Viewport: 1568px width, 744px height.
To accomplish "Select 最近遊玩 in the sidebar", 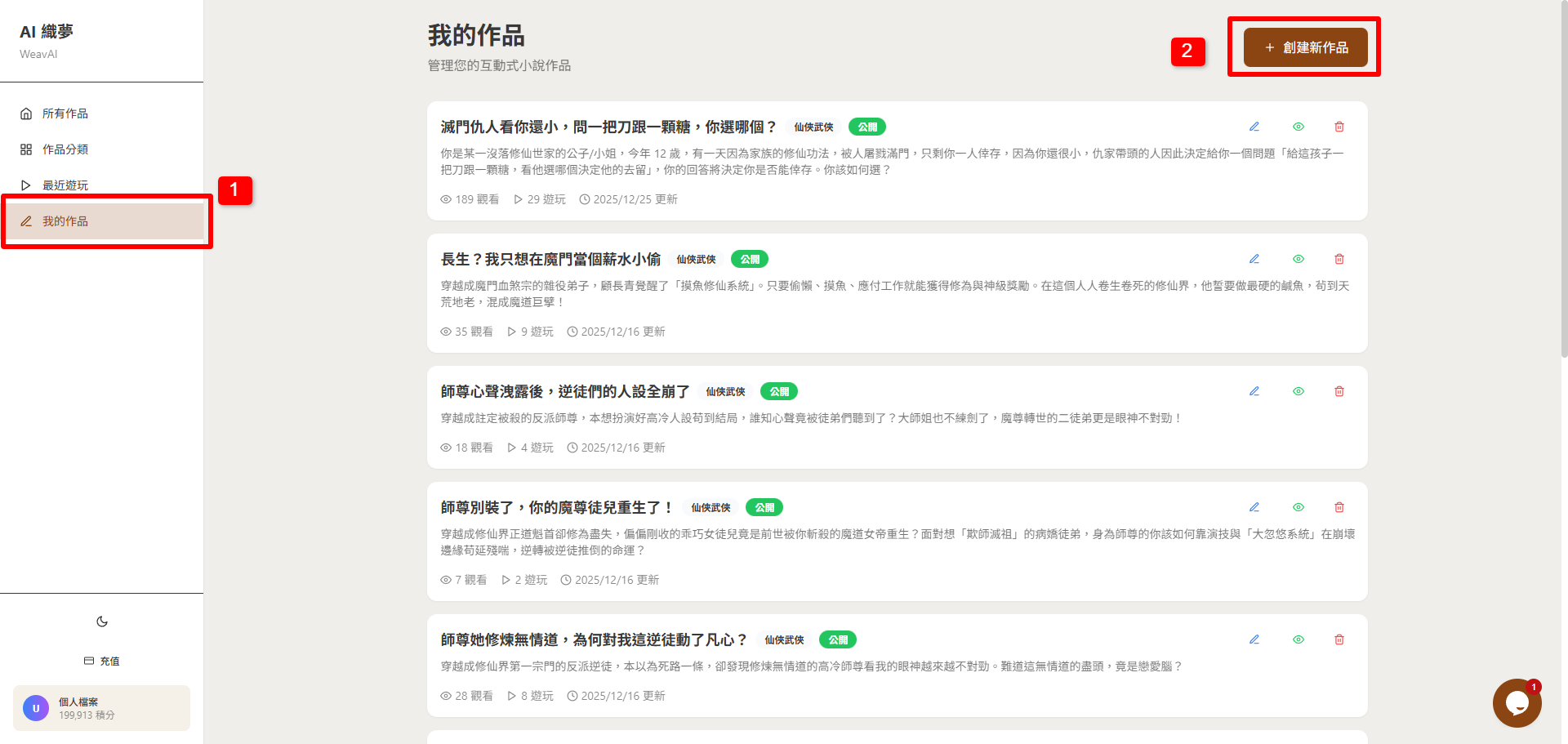I will pyautogui.click(x=66, y=185).
